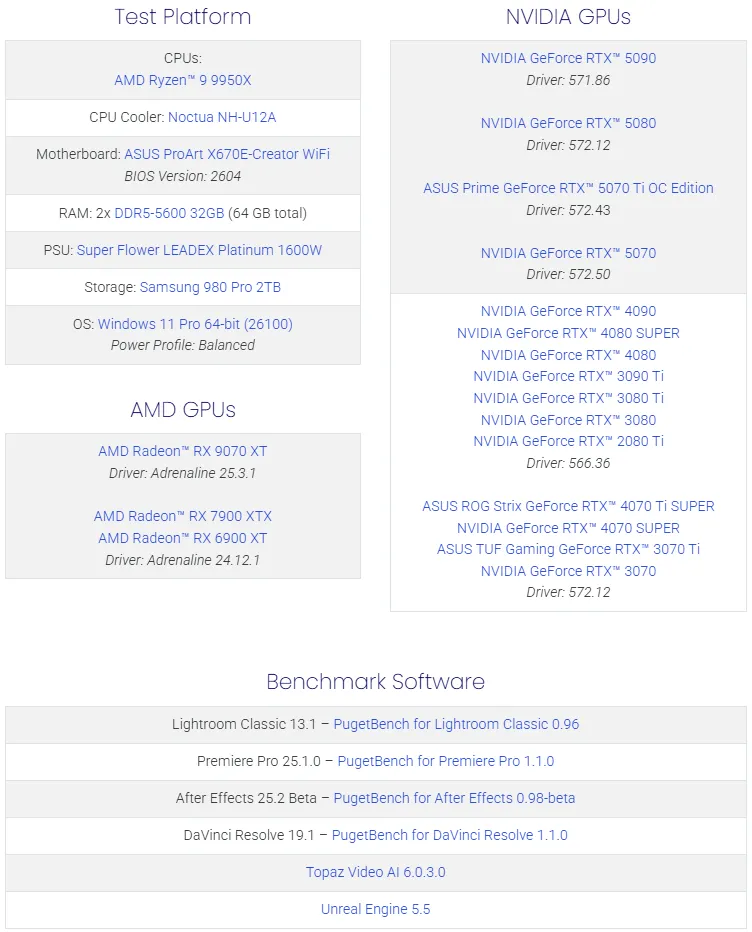The height and width of the screenshot is (932, 752).
Task: Follow the Unreal Engine 5.5 link
Action: point(376,909)
